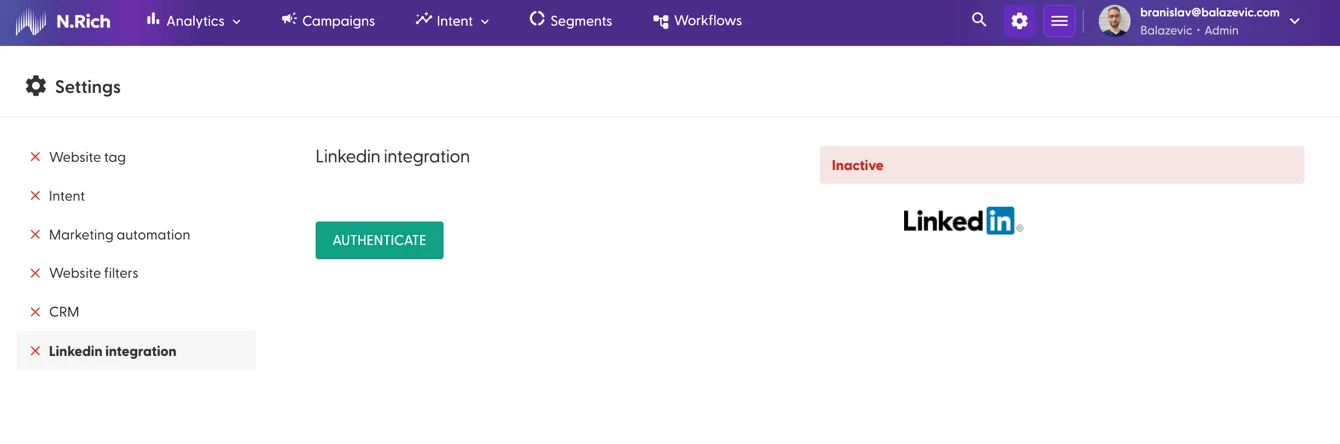Click red X beside Marketing automation
The image size is (1340, 444).
click(35, 235)
